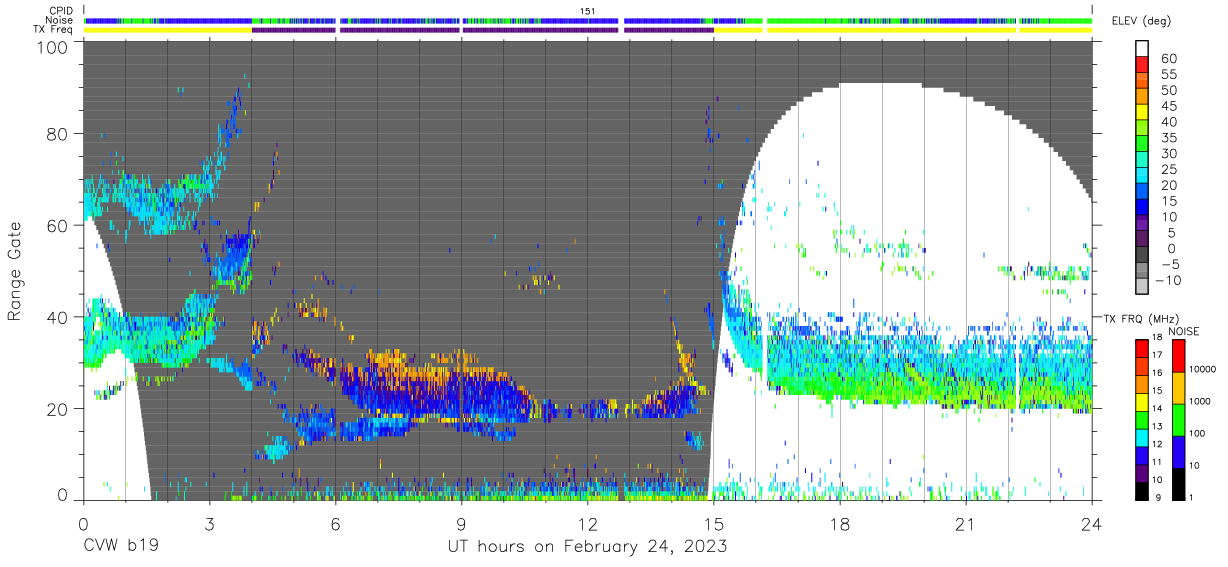Click the y-axis tick label 100

click(54, 47)
